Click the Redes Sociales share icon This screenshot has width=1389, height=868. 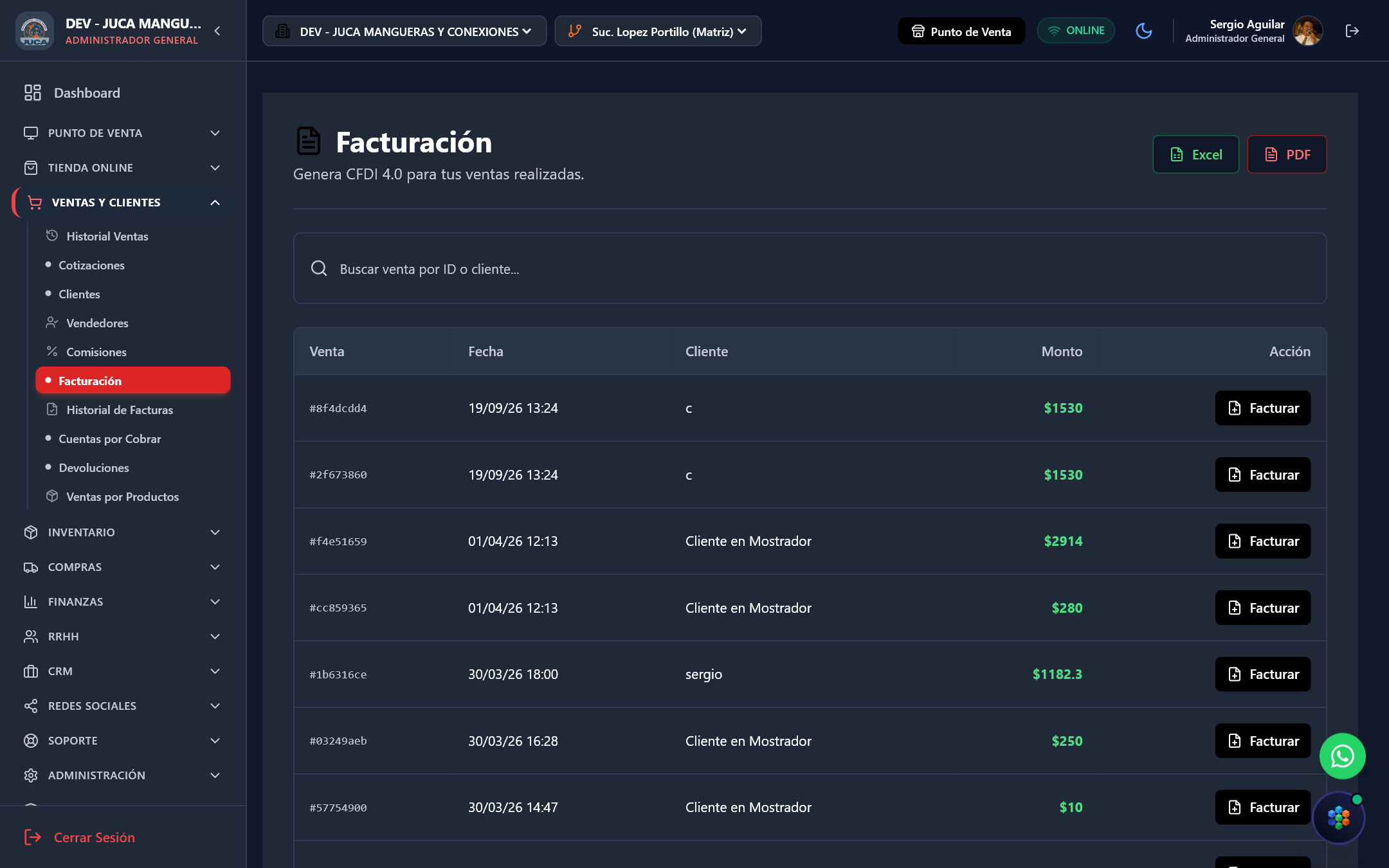point(31,706)
